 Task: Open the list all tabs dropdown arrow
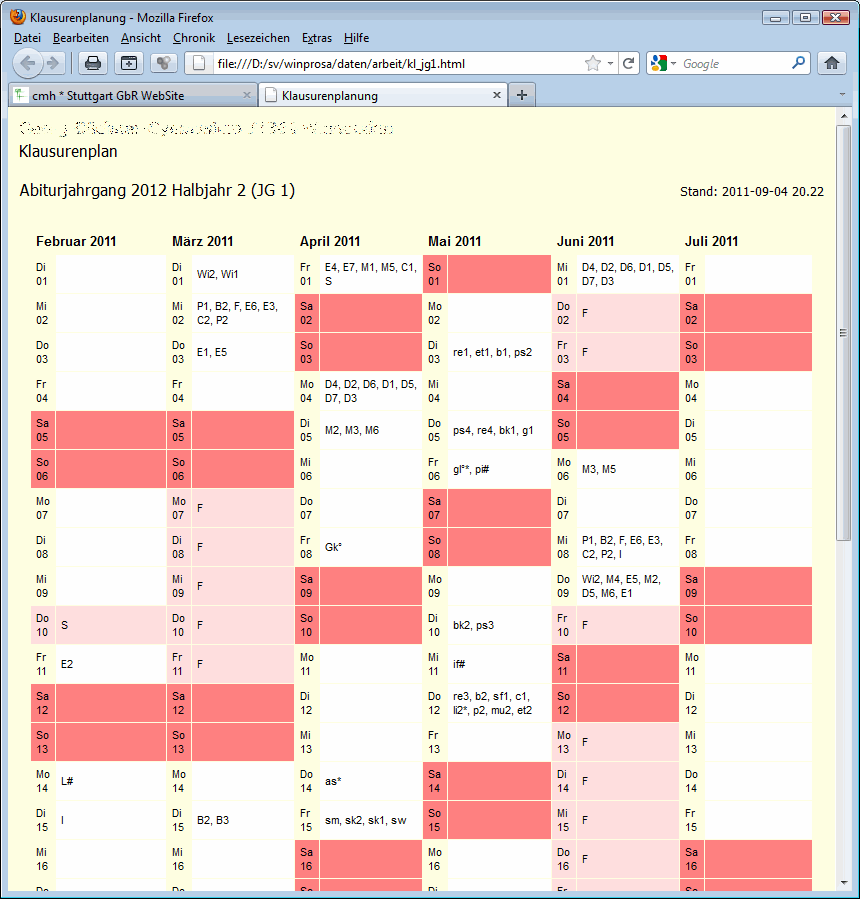coord(843,95)
